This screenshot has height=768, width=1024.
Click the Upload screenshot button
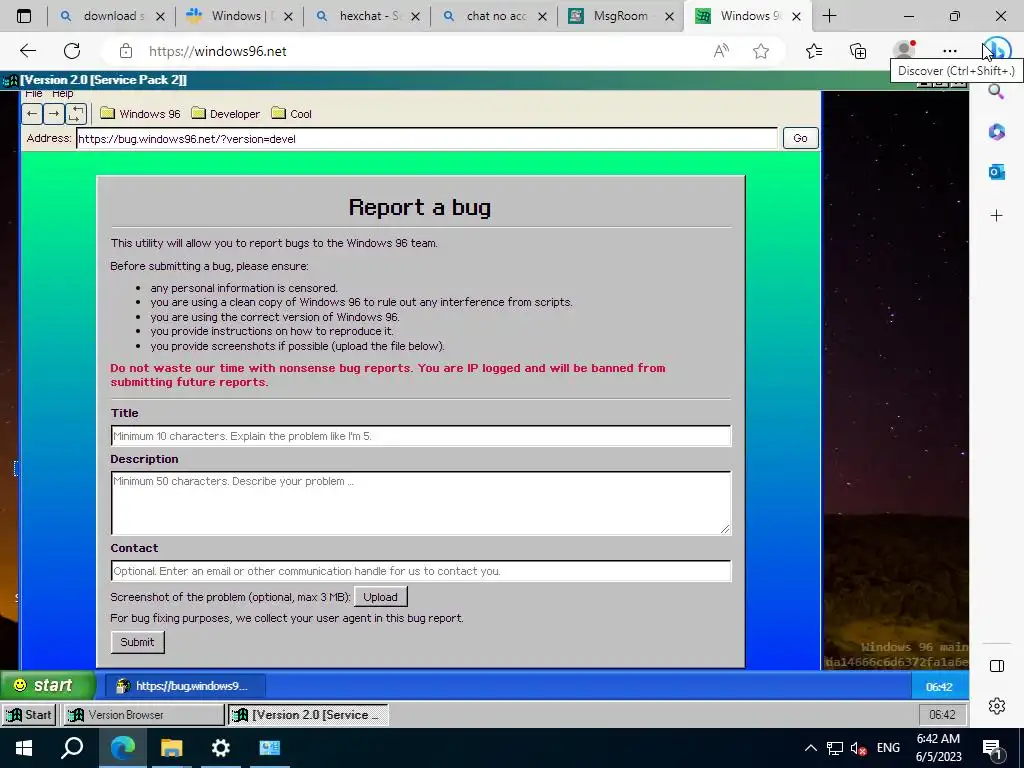tap(380, 597)
